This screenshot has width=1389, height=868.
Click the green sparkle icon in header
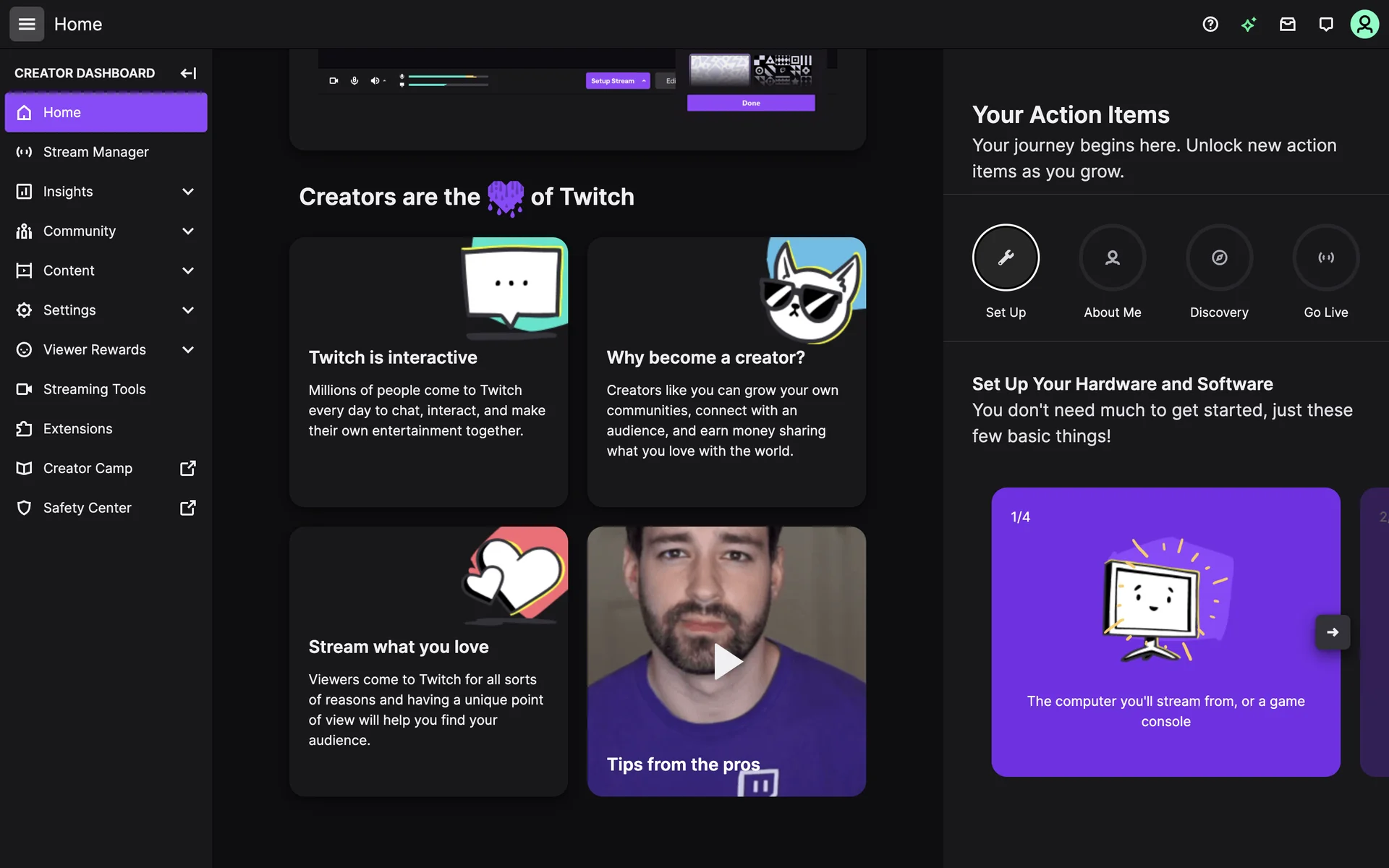[x=1249, y=24]
